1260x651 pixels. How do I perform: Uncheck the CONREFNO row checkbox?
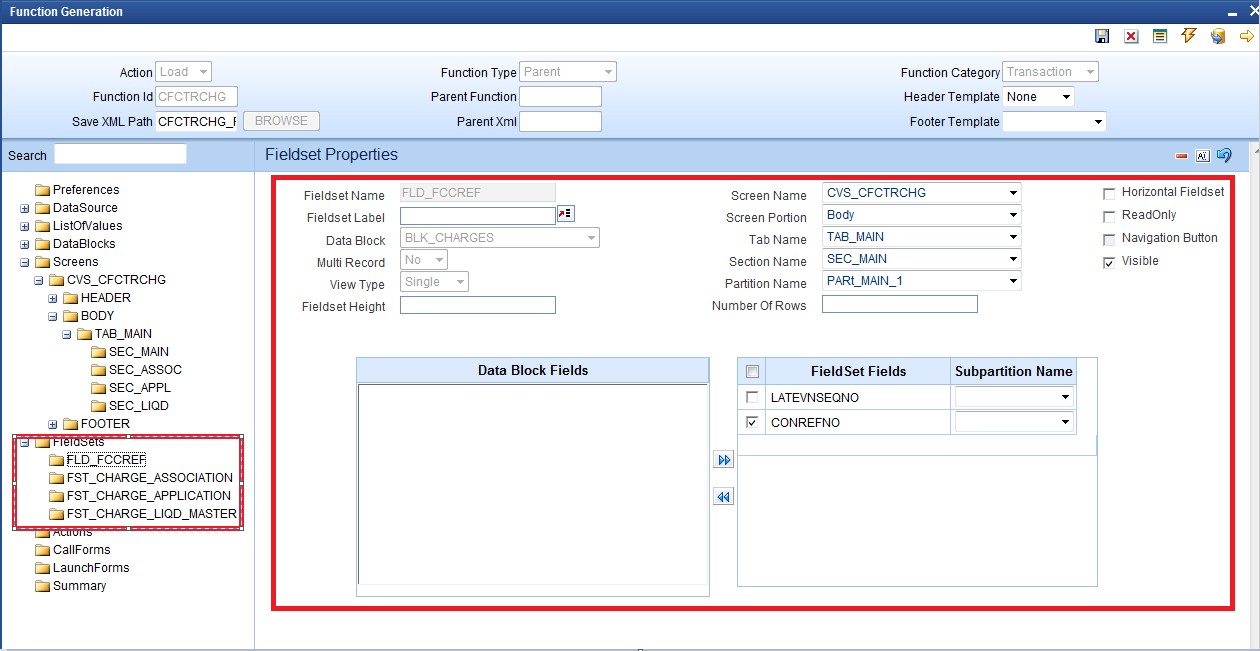[x=752, y=423]
